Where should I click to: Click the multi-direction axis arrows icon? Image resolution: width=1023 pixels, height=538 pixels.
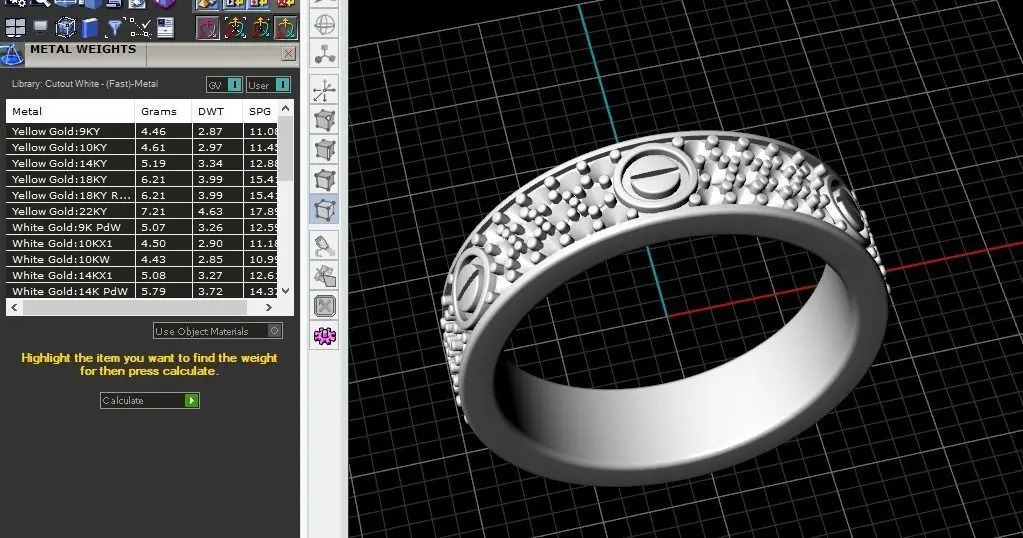[324, 91]
